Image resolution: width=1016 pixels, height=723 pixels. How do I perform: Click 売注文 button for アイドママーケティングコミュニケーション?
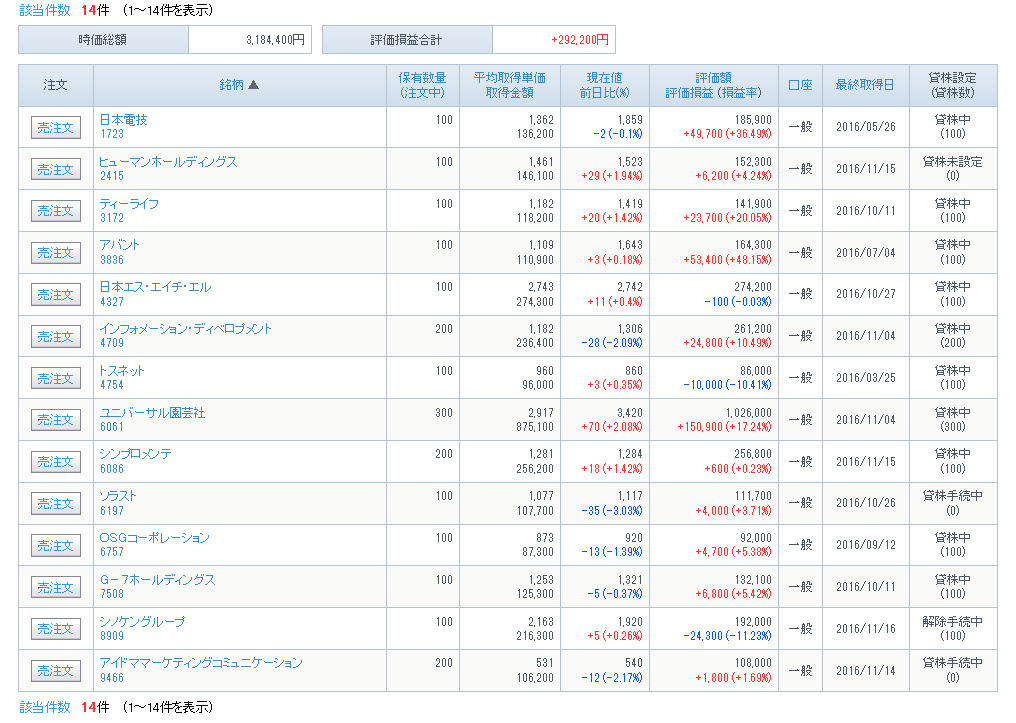pyautogui.click(x=56, y=671)
